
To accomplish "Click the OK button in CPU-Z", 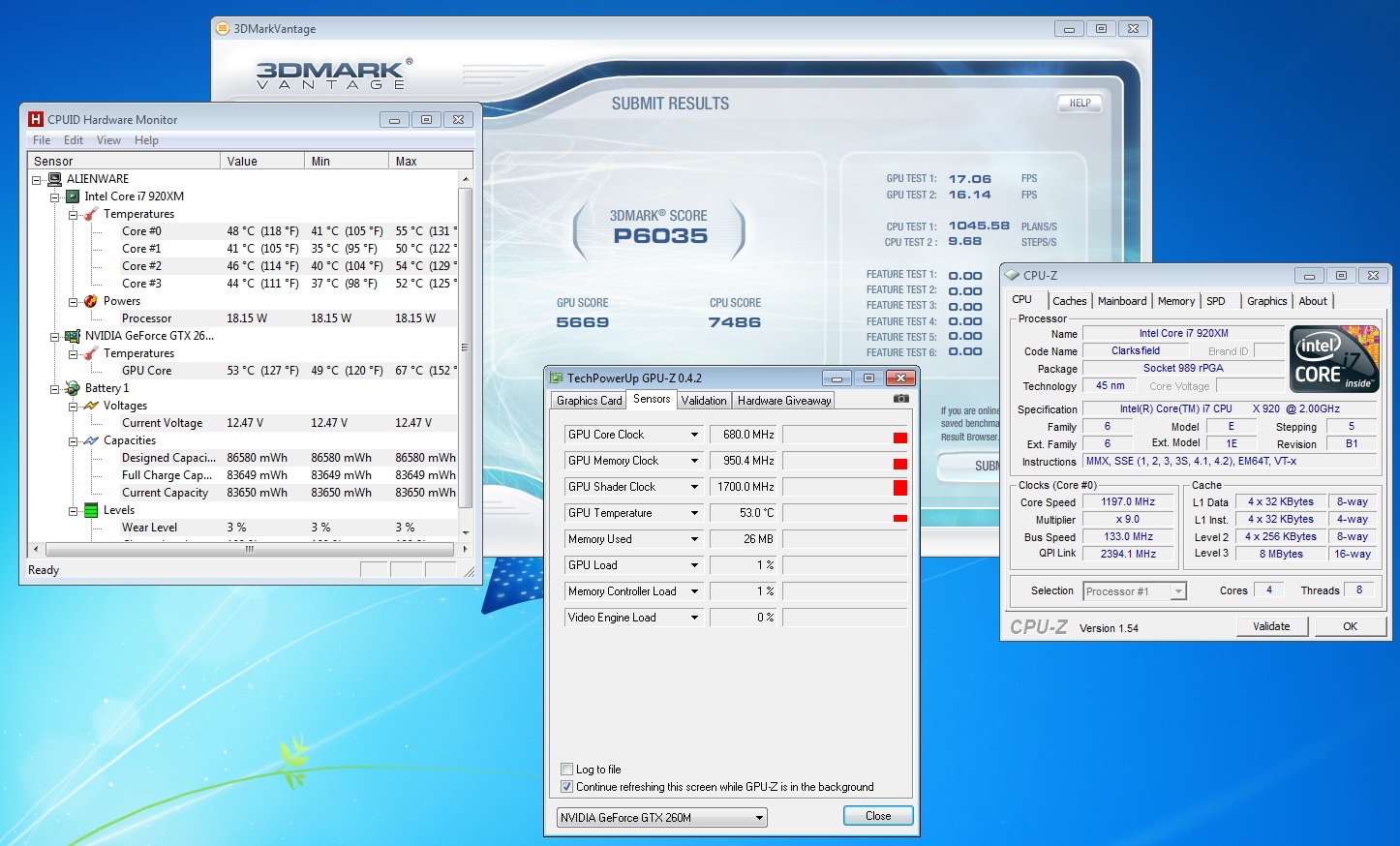I will [x=1350, y=626].
